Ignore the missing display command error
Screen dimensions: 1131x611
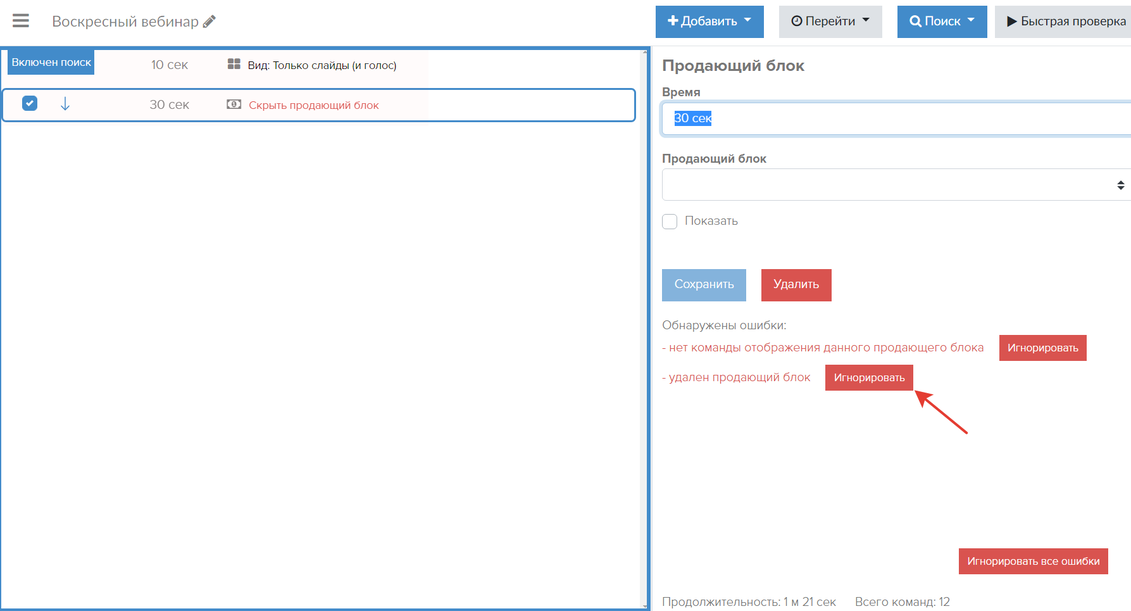click(1042, 348)
